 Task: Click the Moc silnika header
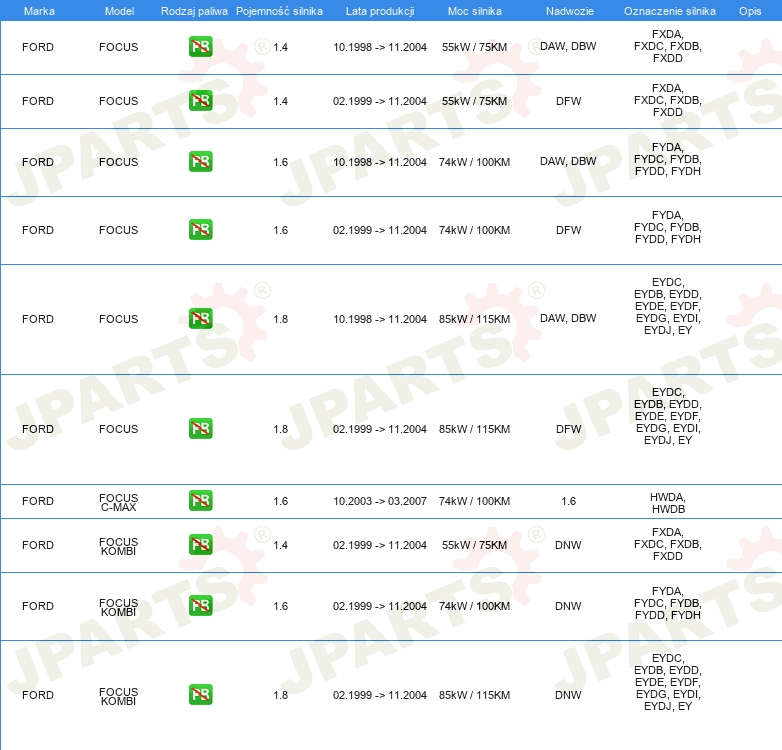[475, 11]
